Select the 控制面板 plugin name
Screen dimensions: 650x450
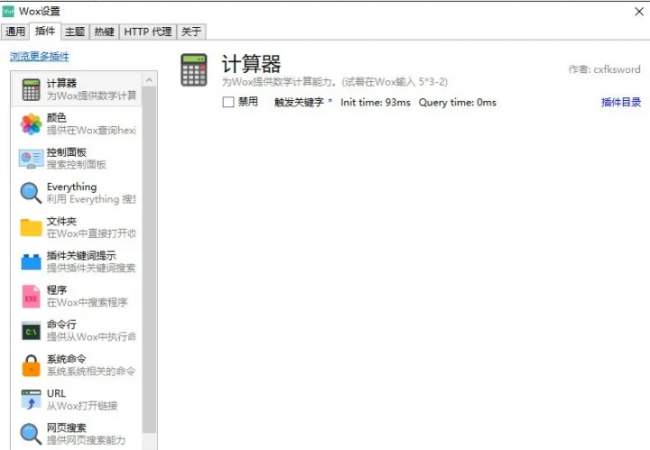[x=66, y=152]
